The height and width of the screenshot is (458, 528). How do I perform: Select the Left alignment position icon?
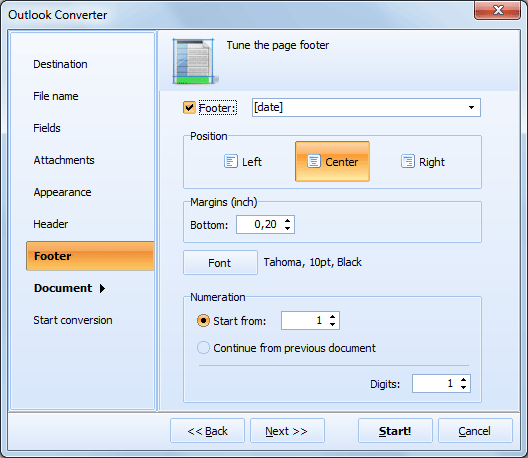pos(231,161)
